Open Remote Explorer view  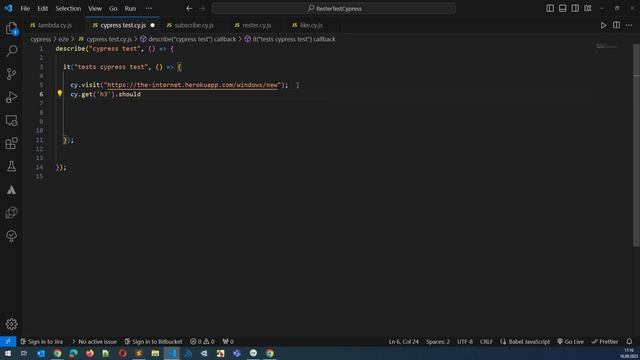(x=11, y=120)
